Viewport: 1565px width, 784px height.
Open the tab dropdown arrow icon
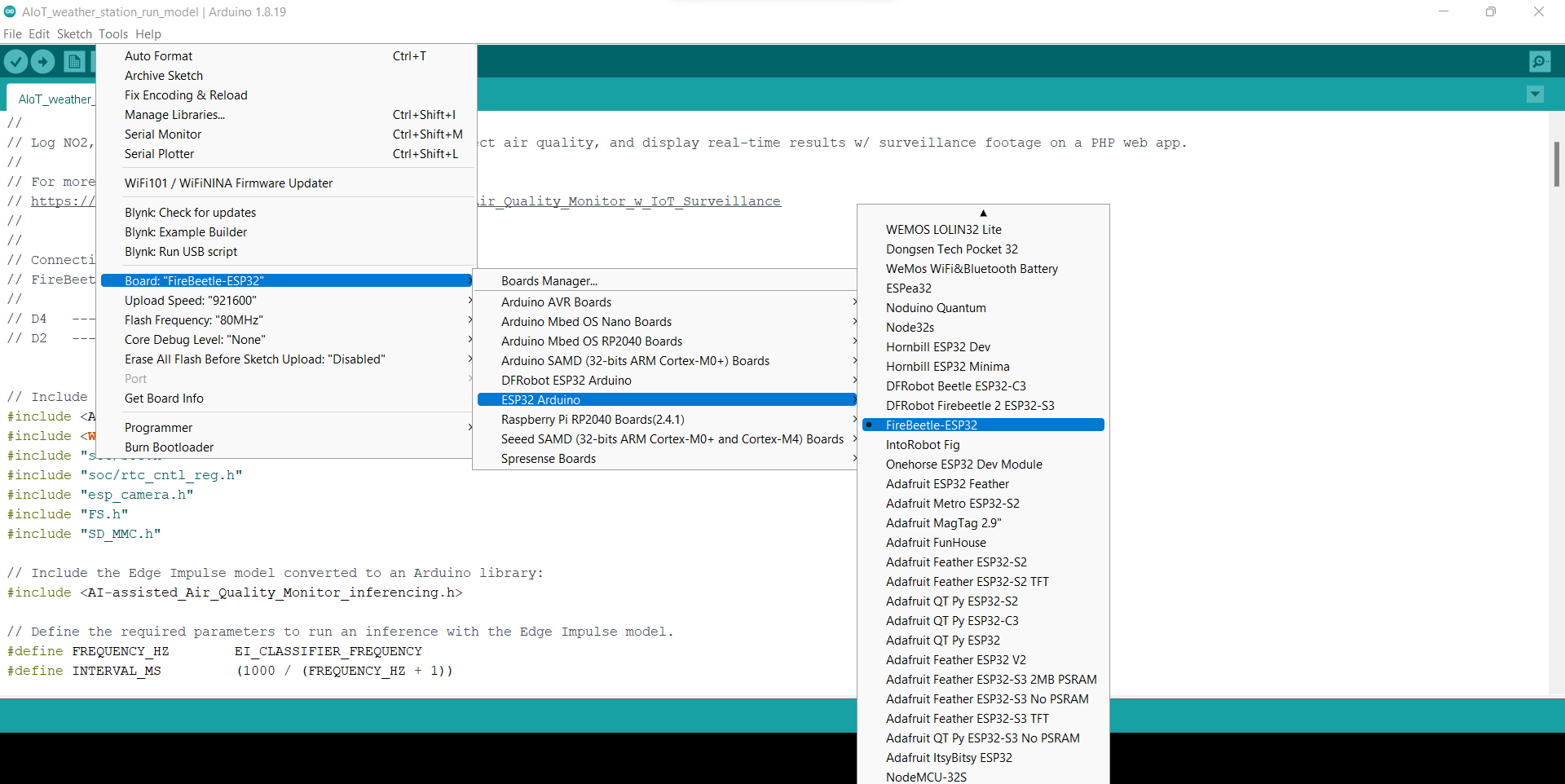1535,95
